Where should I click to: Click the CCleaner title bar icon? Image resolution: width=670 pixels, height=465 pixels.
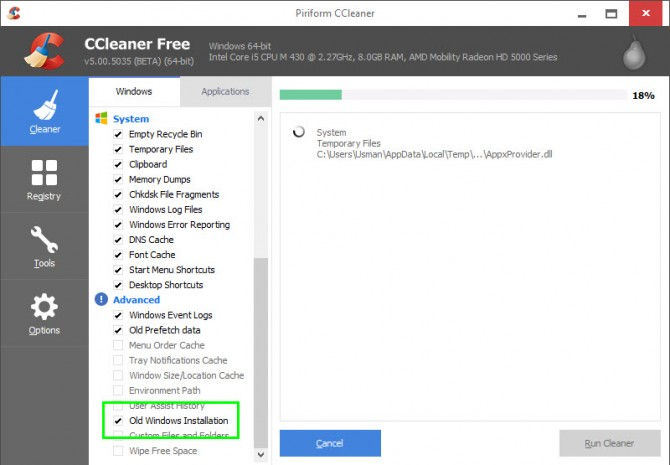tap(14, 13)
